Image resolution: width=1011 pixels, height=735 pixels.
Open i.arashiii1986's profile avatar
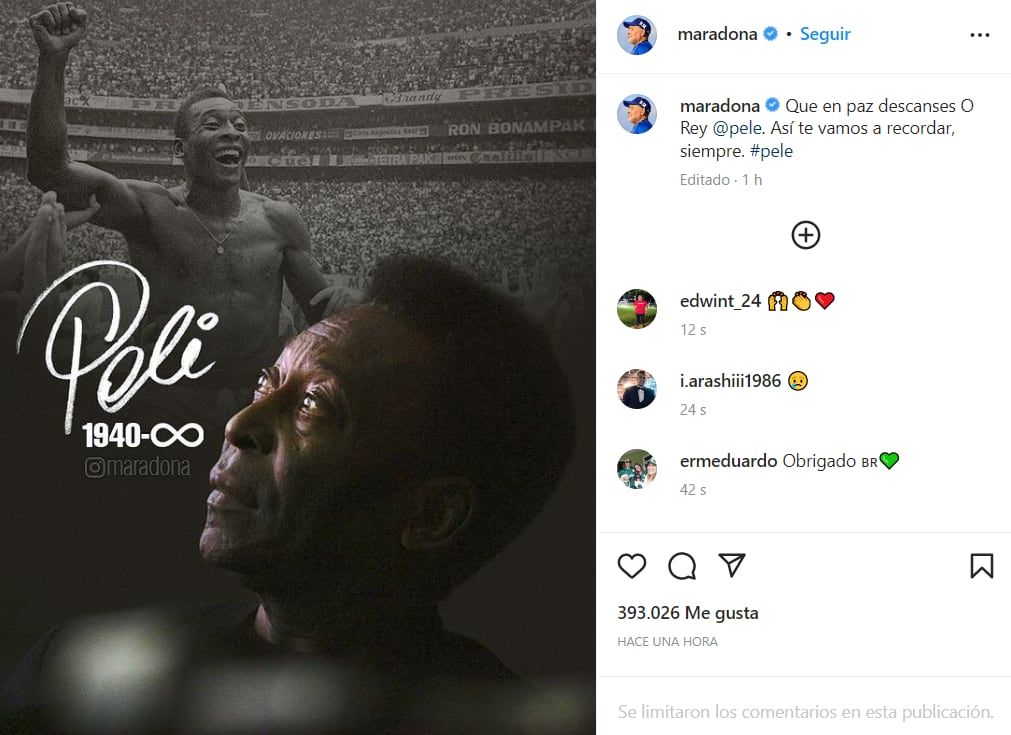point(637,389)
